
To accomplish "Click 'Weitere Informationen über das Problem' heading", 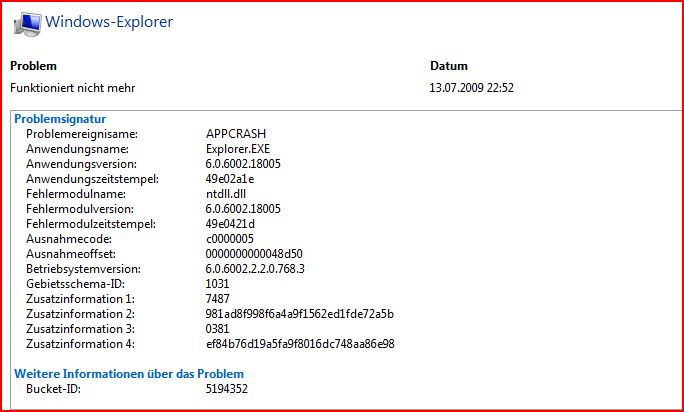I will click(129, 374).
